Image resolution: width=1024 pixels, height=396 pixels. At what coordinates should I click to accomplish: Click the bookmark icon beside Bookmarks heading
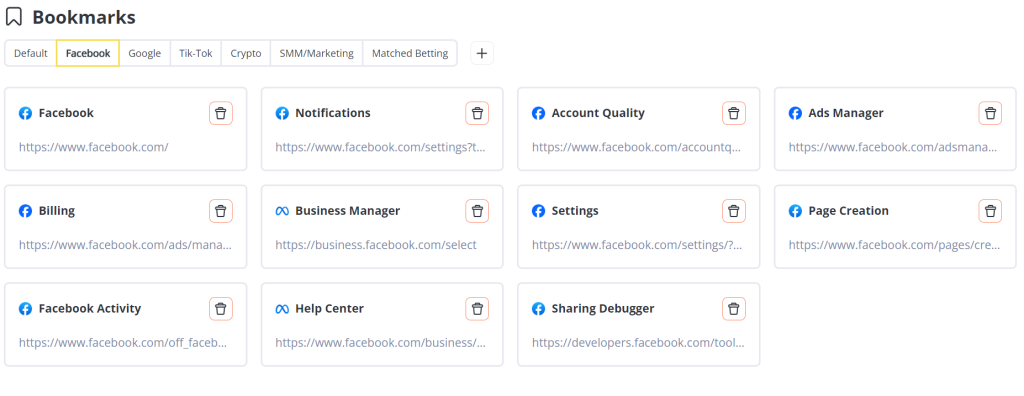click(14, 17)
